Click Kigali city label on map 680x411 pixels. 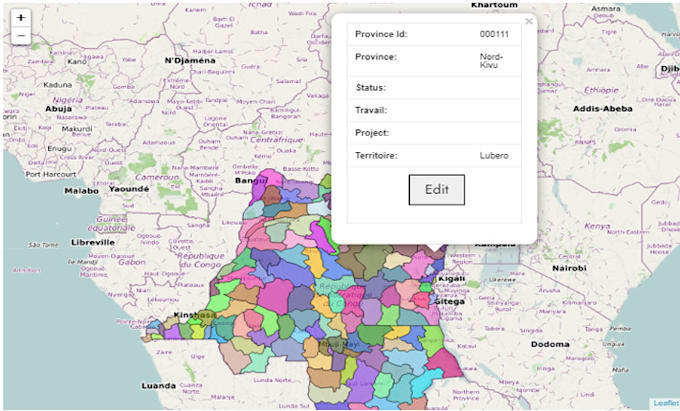pyautogui.click(x=451, y=278)
